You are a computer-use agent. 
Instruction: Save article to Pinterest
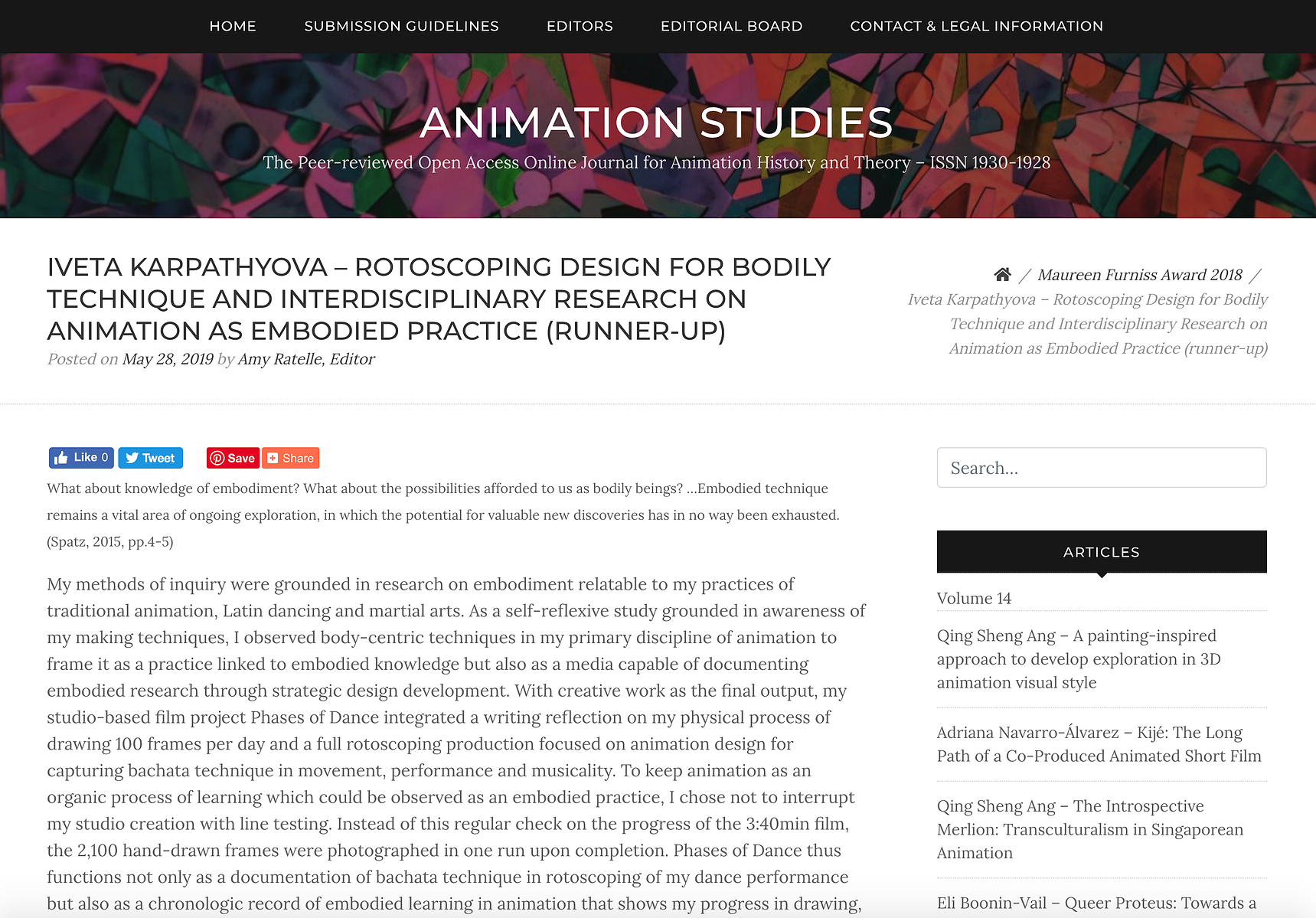pyautogui.click(x=233, y=458)
